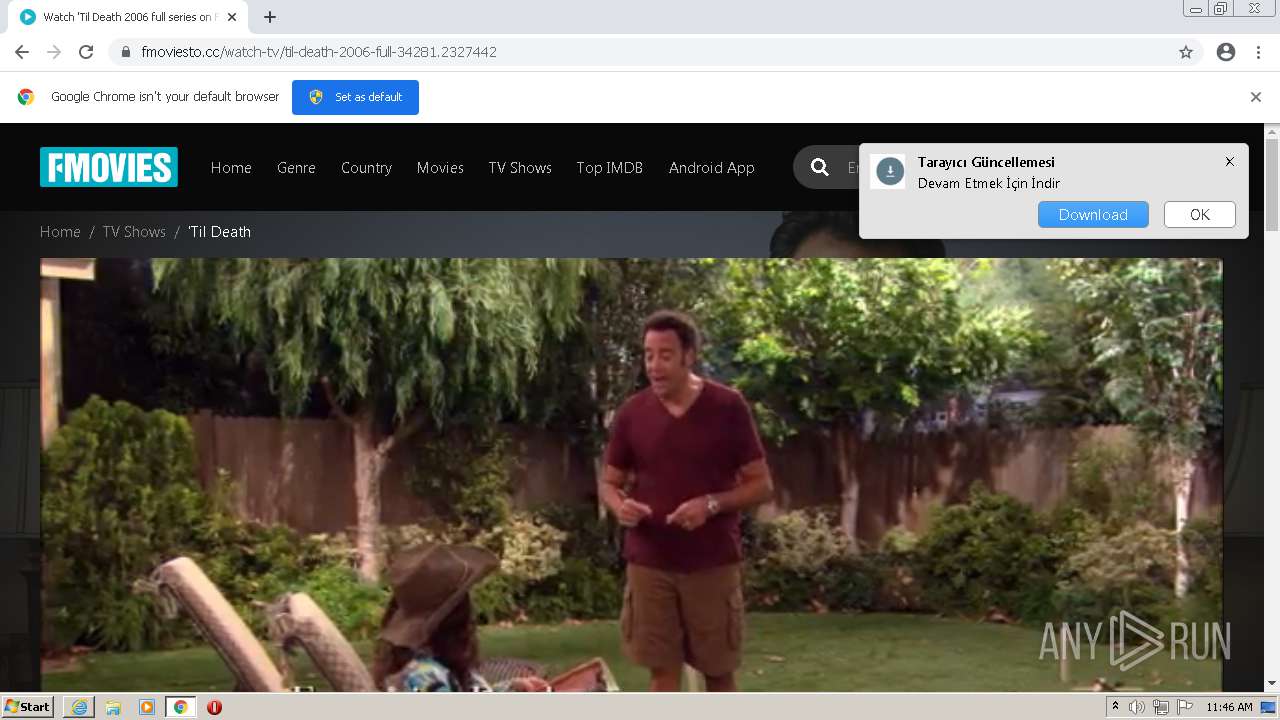
Task: Open the Chrome profile avatar icon
Action: click(x=1226, y=52)
